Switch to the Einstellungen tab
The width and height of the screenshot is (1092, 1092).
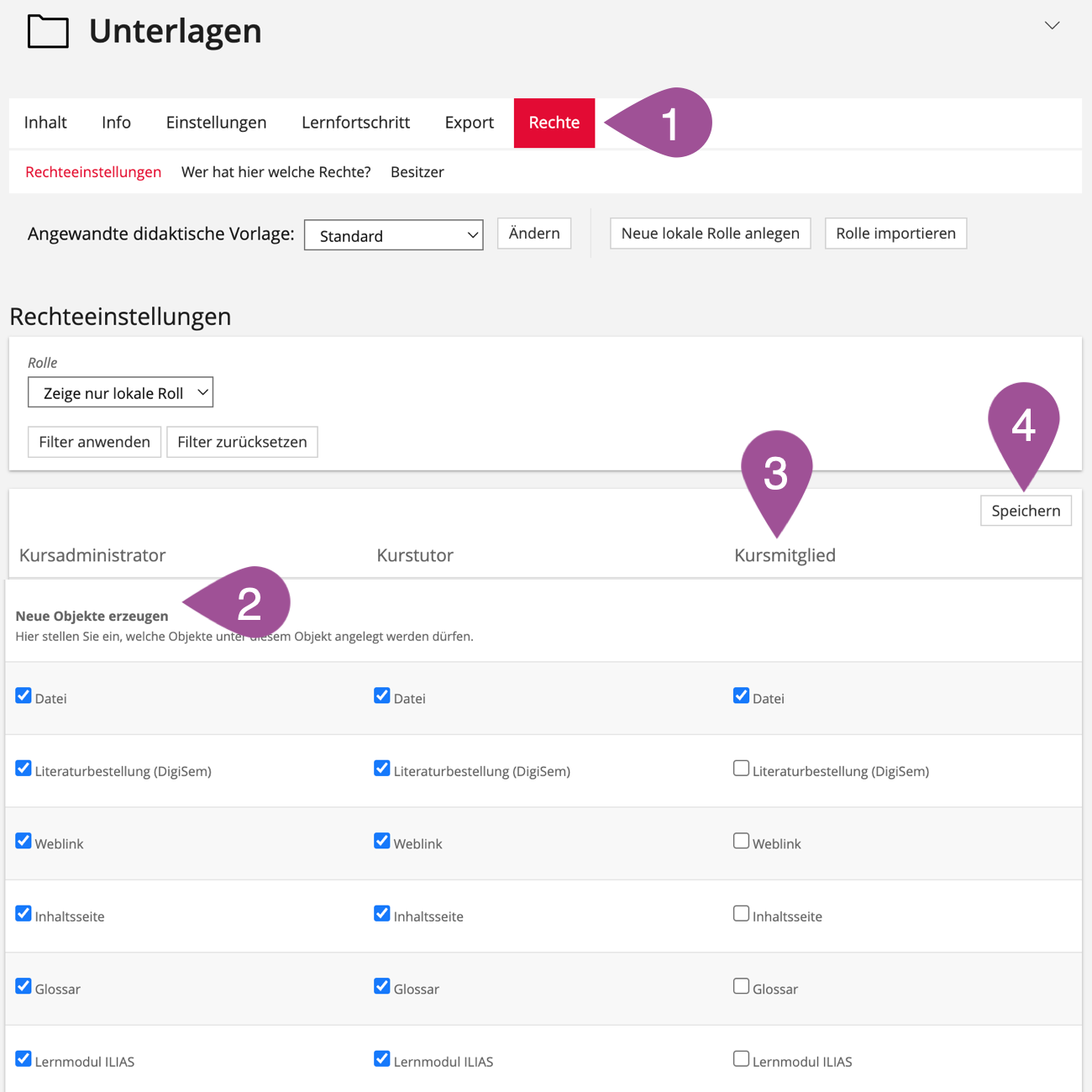216,123
